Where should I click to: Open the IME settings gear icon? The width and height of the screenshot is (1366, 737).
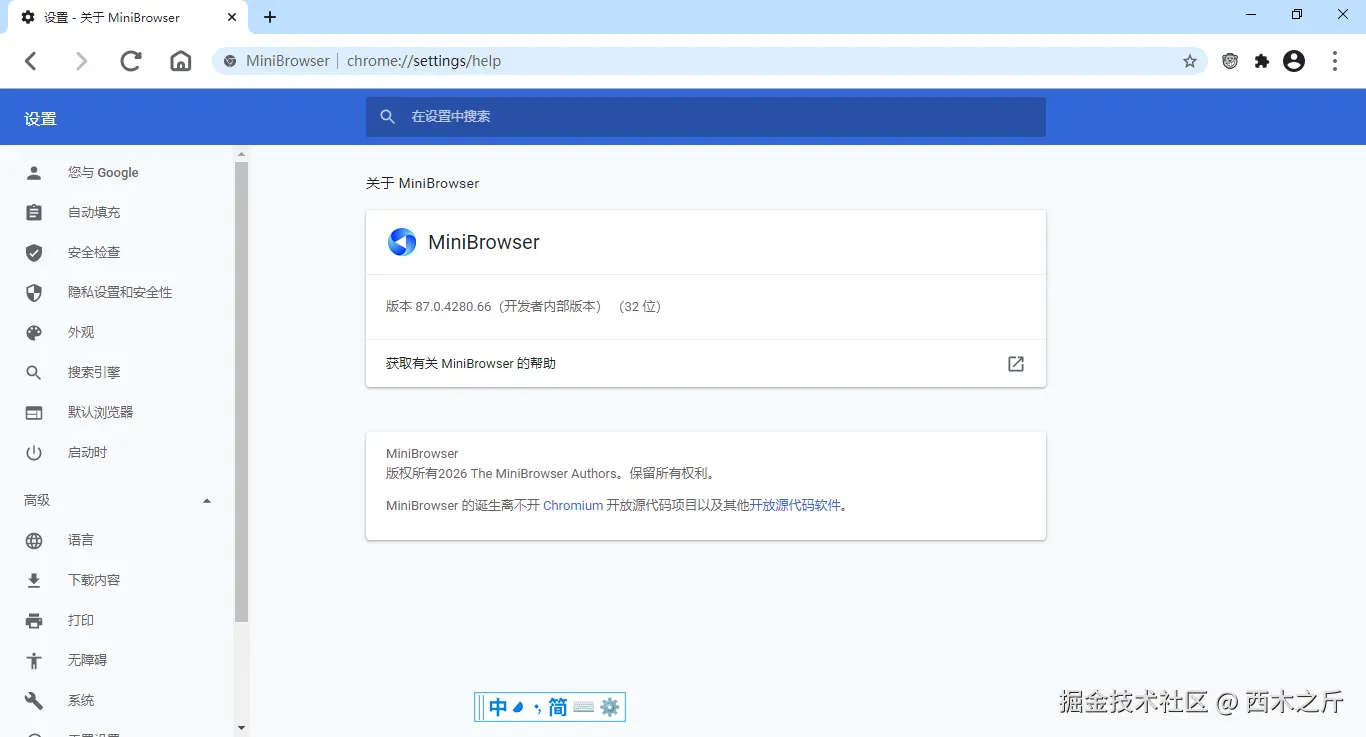pos(610,708)
